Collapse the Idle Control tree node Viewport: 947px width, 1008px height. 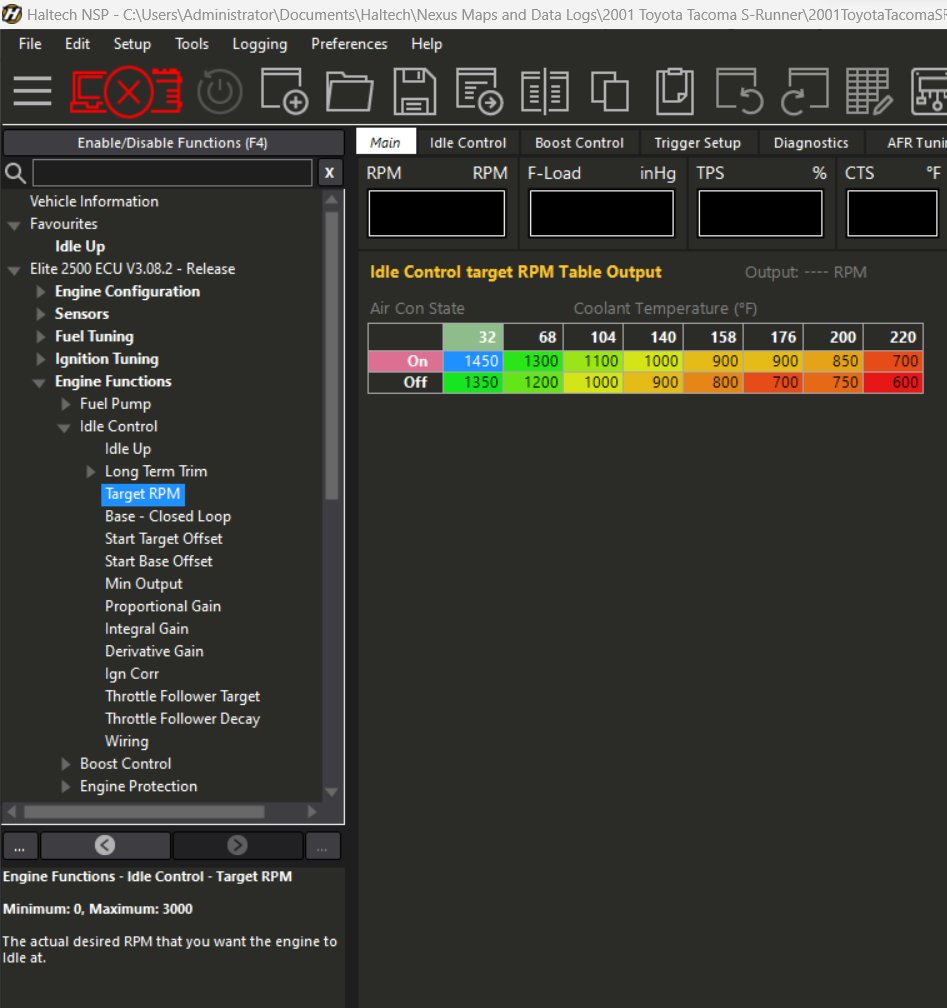64,428
